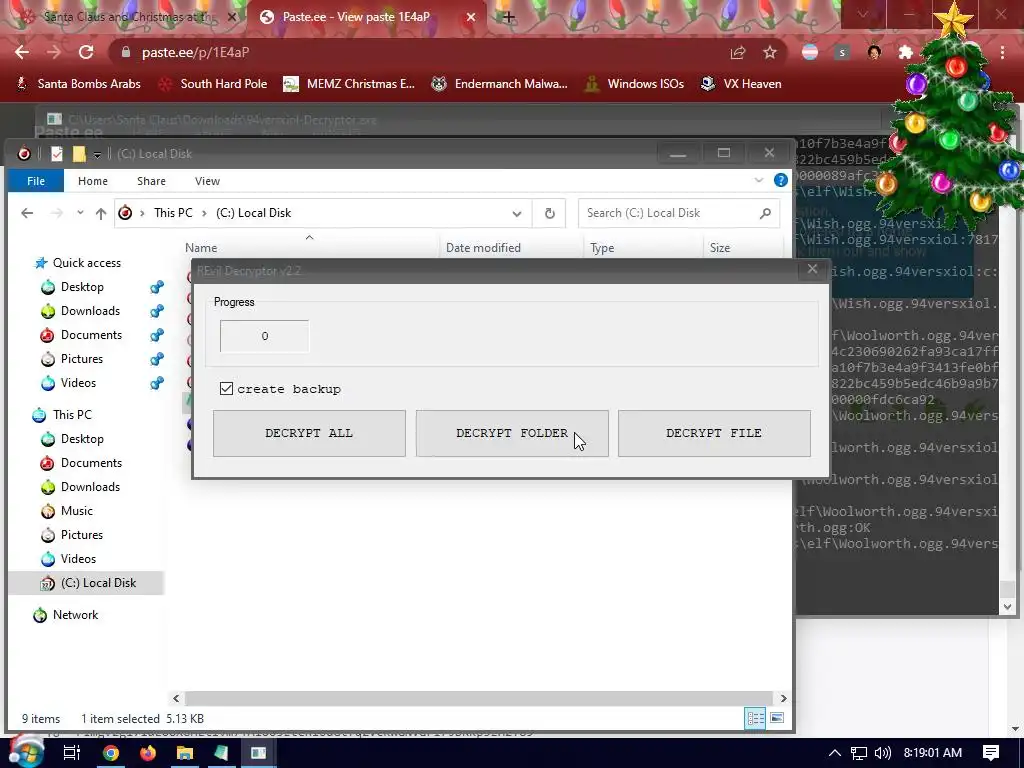Show hidden tray icons chevron
1024x768 pixels.
tap(835, 753)
